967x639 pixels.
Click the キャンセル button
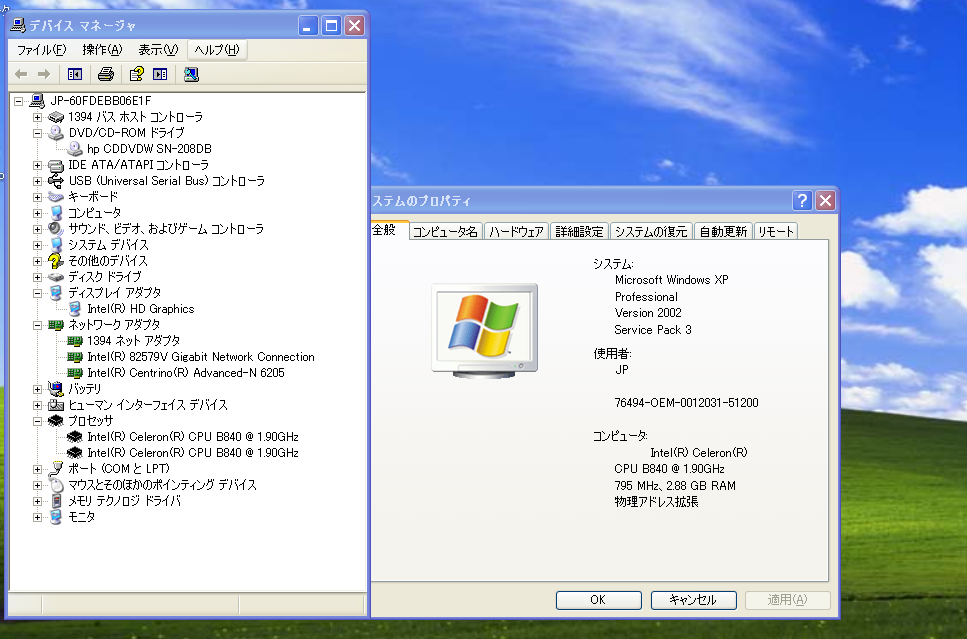693,600
